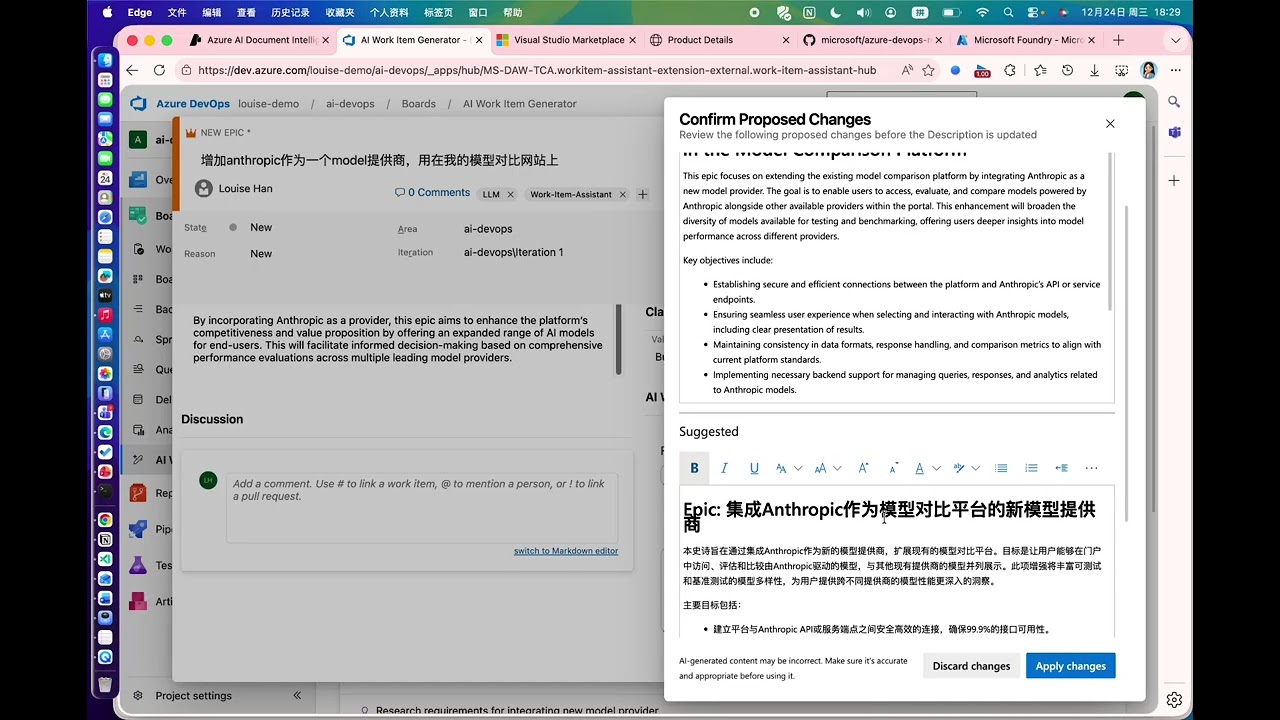Click the Discard changes button
The width and height of the screenshot is (1280, 720).
pyautogui.click(x=971, y=666)
